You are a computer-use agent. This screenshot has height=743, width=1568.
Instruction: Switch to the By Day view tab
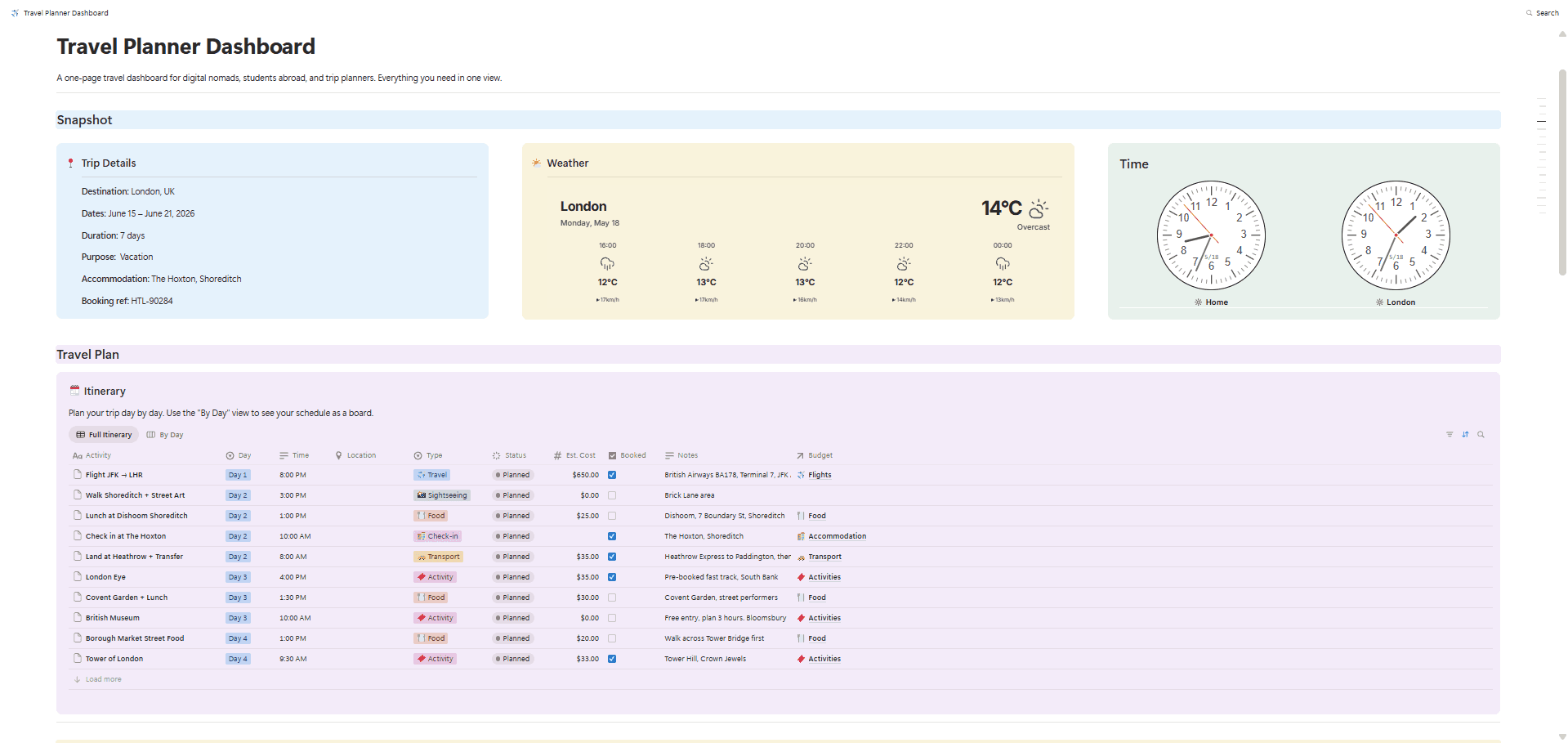(x=165, y=435)
